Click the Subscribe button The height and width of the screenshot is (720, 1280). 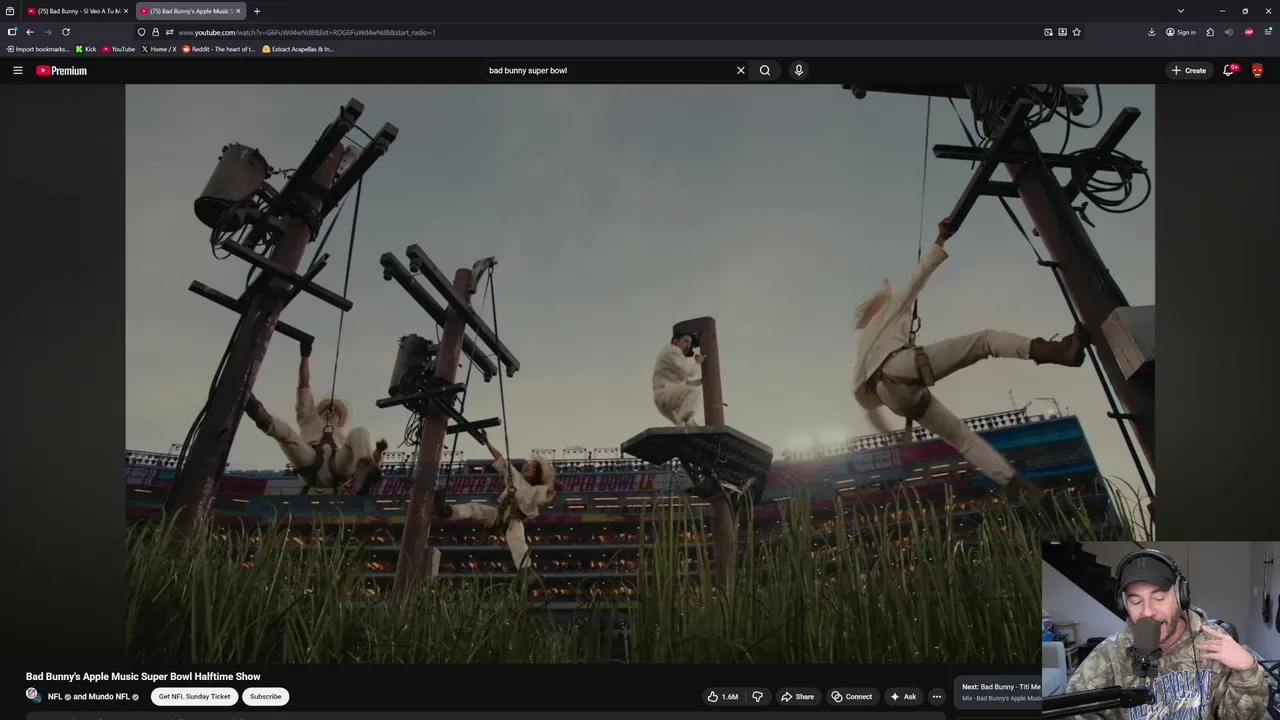tap(265, 696)
